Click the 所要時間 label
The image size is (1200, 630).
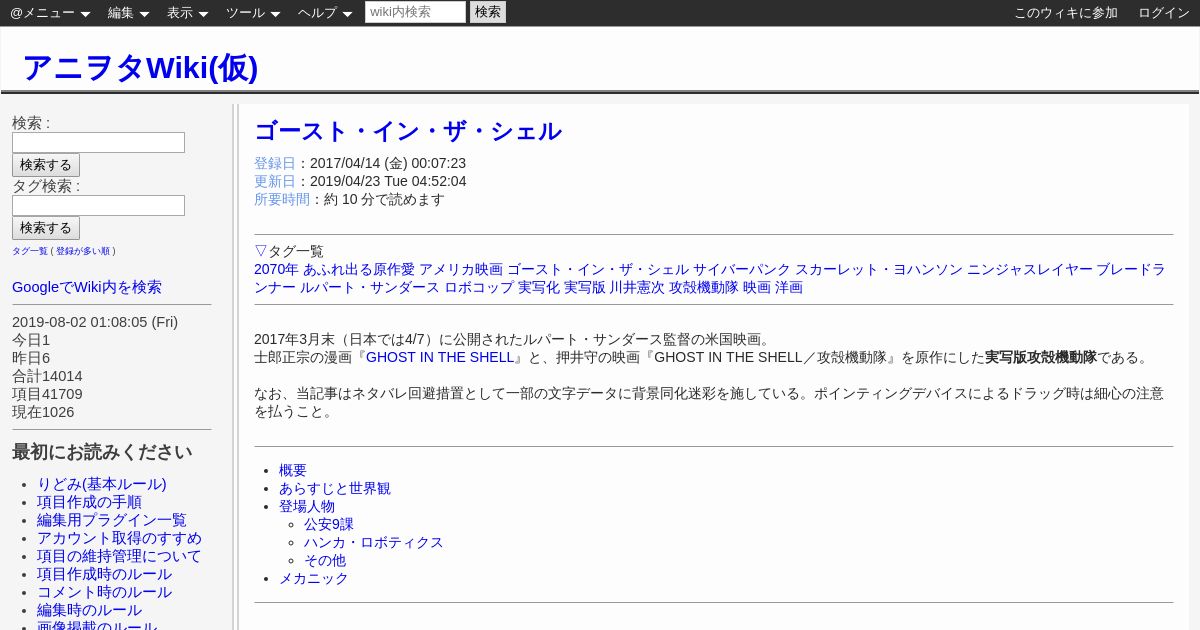click(x=282, y=199)
